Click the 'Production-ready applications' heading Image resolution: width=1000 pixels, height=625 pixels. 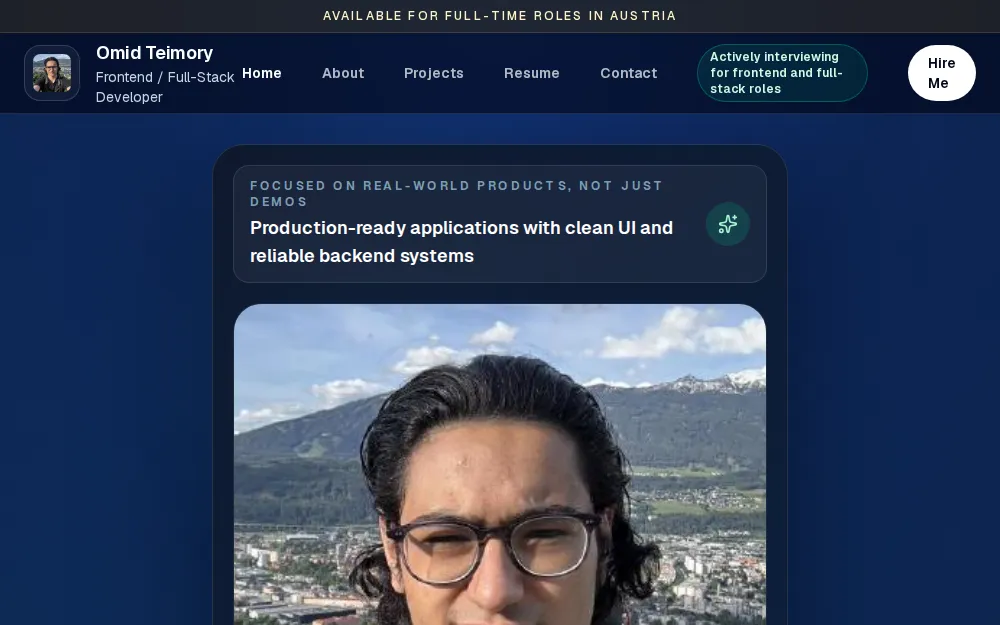(461, 242)
